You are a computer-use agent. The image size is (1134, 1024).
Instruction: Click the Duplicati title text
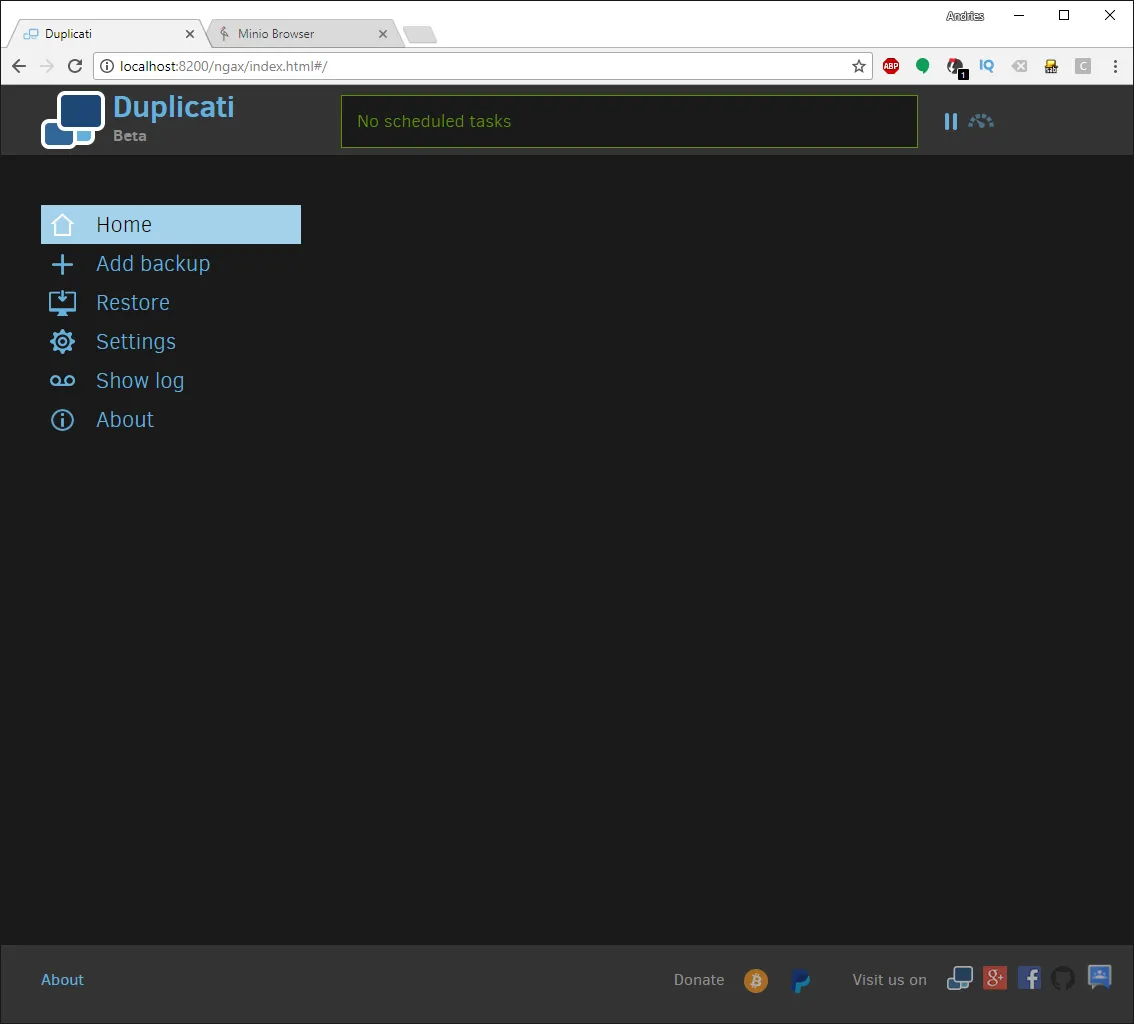[174, 108]
